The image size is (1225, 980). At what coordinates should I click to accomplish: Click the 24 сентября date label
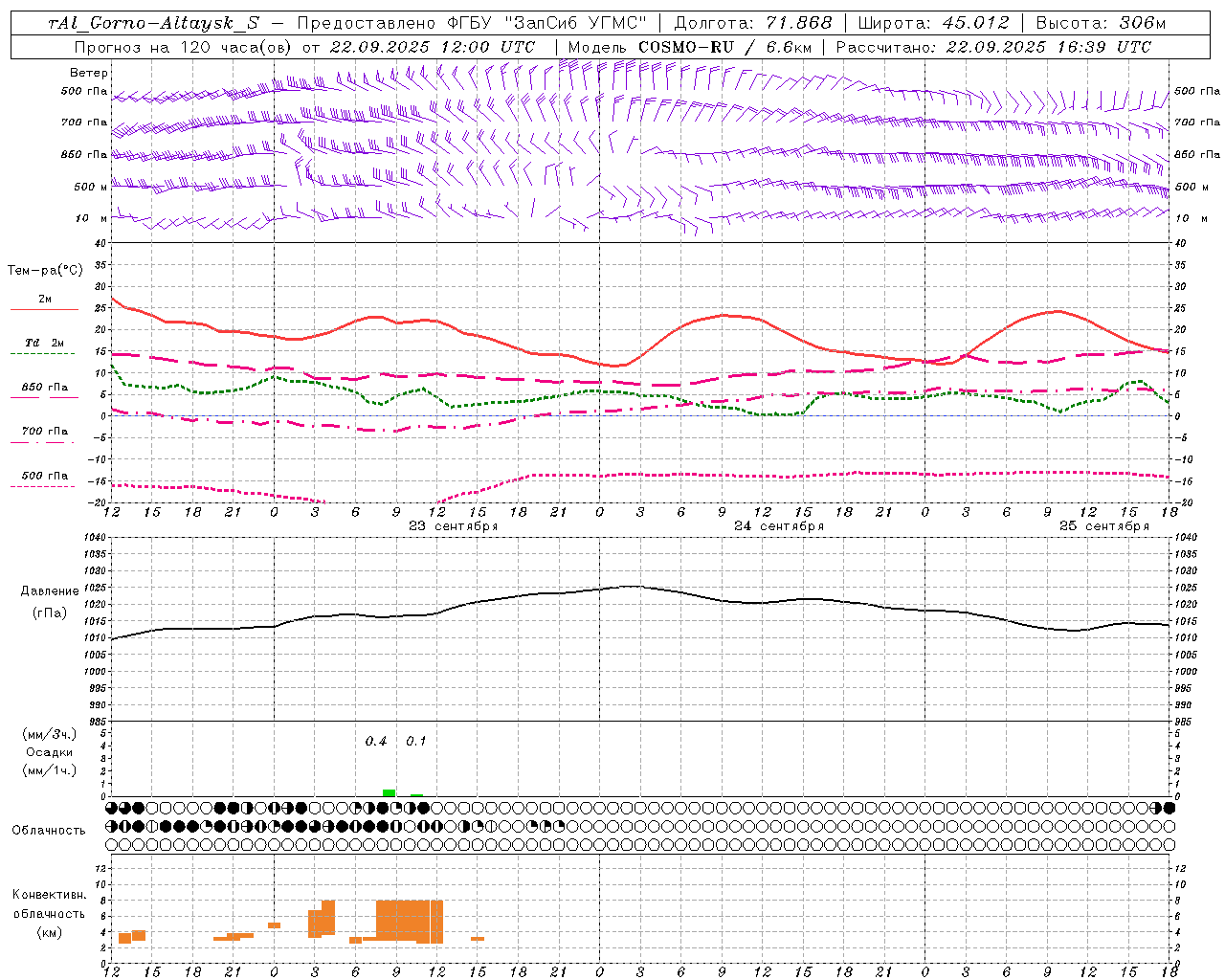(779, 526)
